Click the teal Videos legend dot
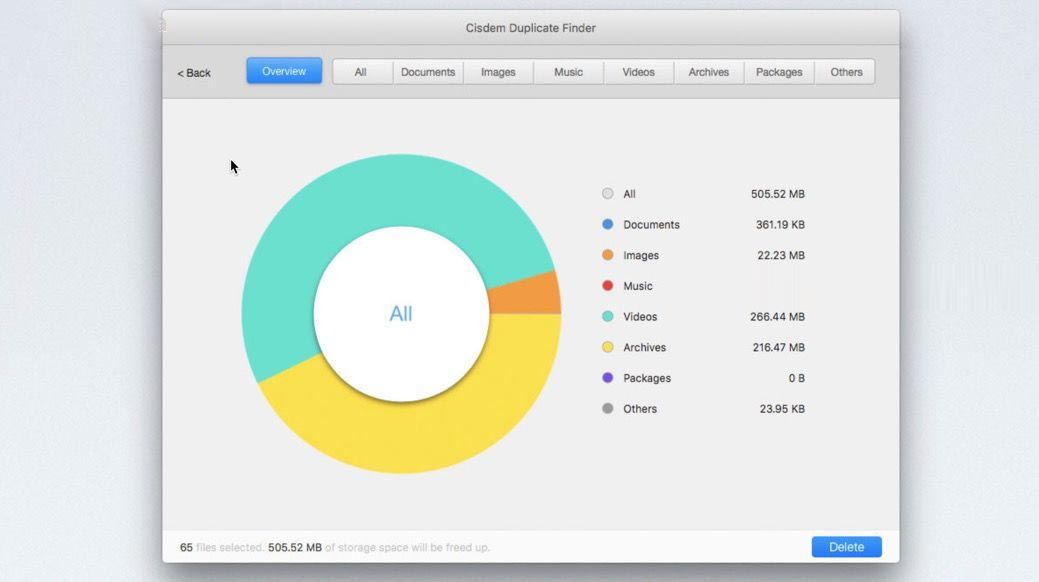This screenshot has height=582, width=1039. [608, 316]
